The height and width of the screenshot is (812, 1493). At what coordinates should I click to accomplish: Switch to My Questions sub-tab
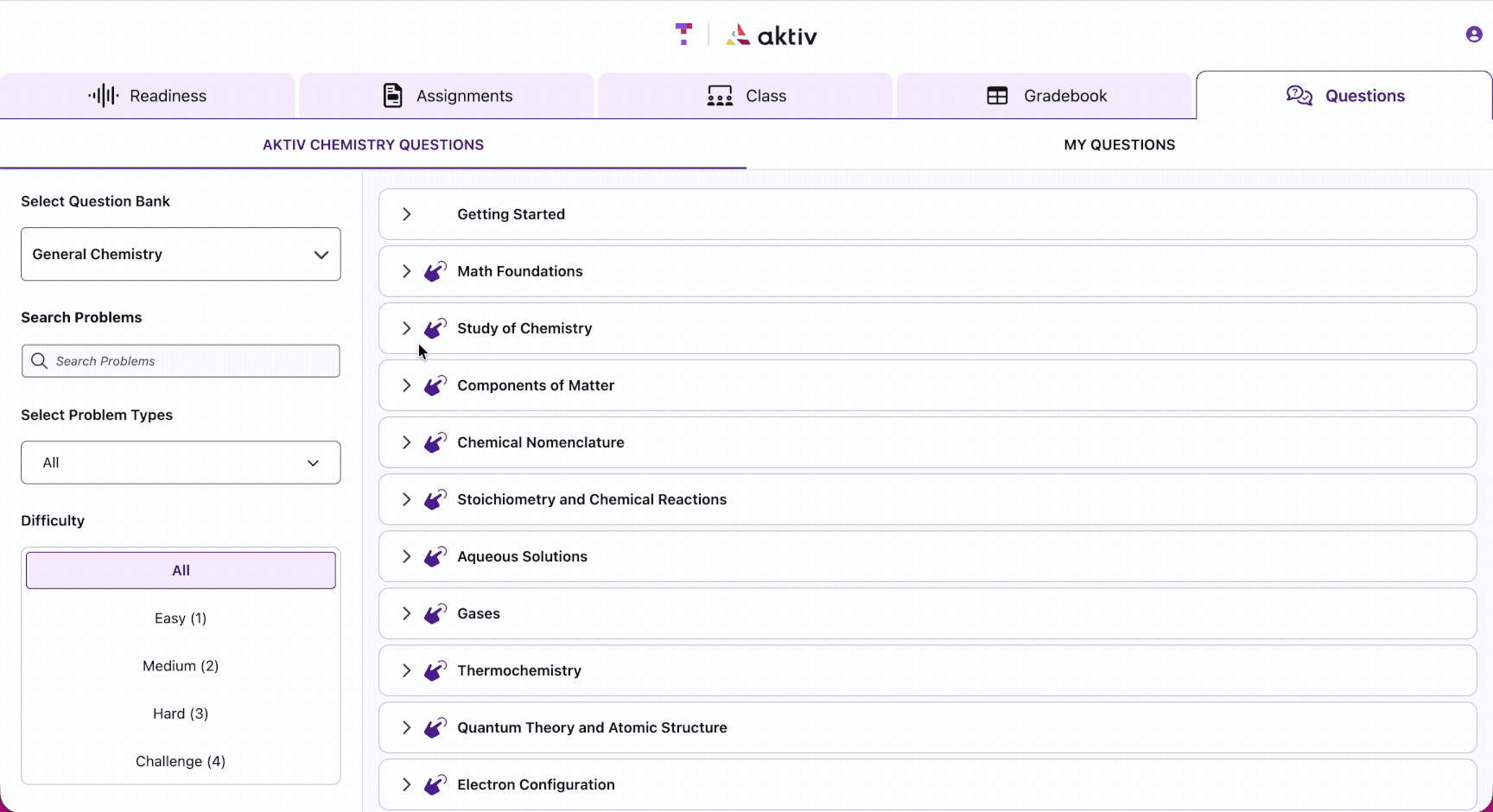[x=1120, y=144]
